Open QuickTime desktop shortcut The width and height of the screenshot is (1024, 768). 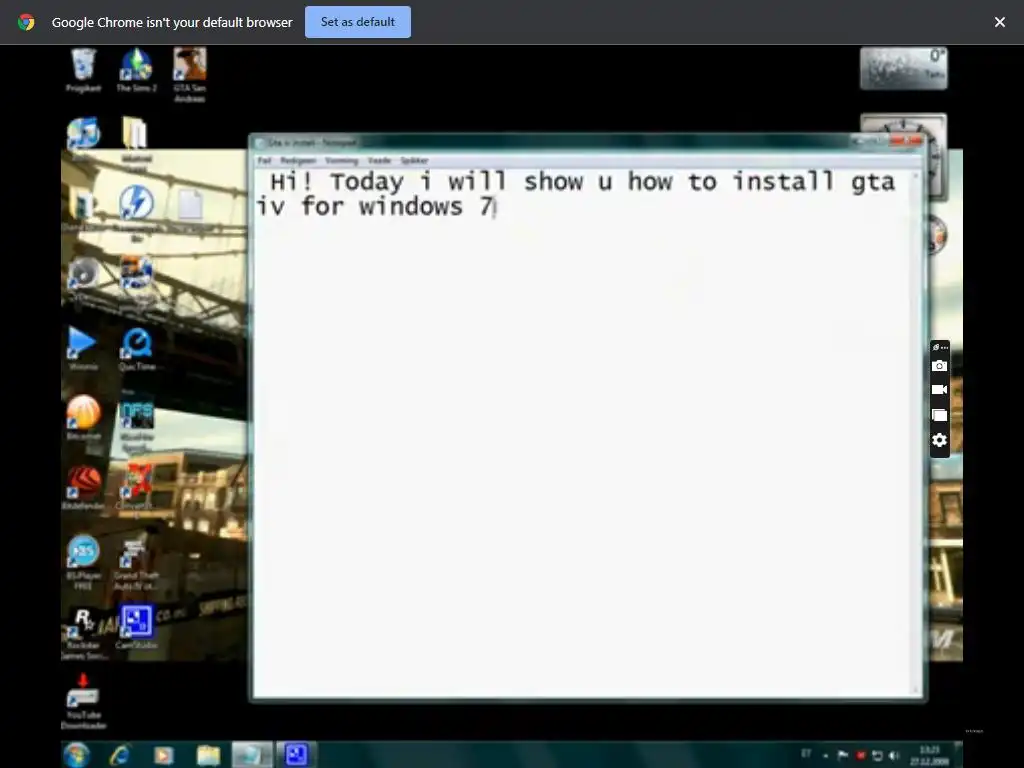136,348
